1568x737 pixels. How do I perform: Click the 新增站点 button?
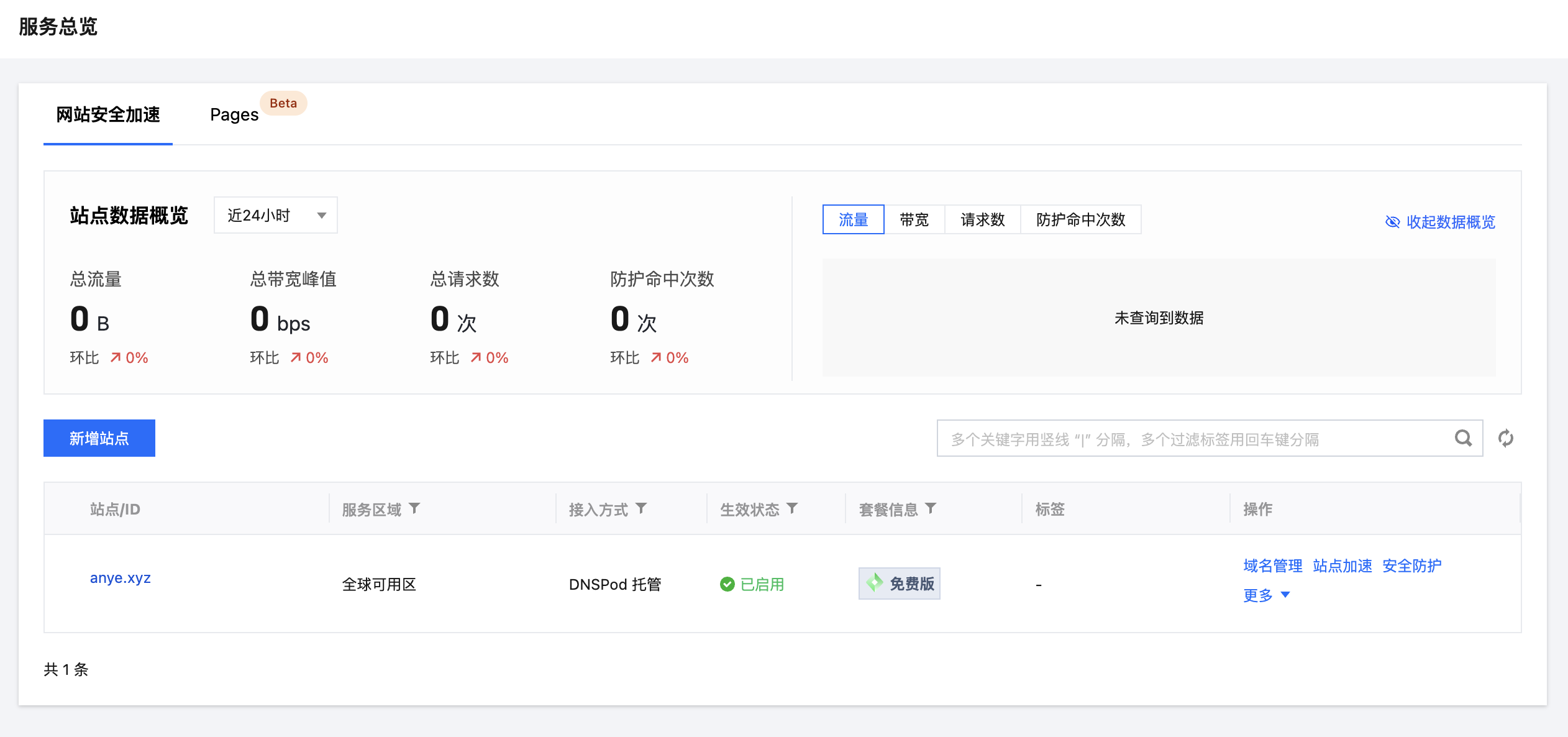pyautogui.click(x=99, y=437)
